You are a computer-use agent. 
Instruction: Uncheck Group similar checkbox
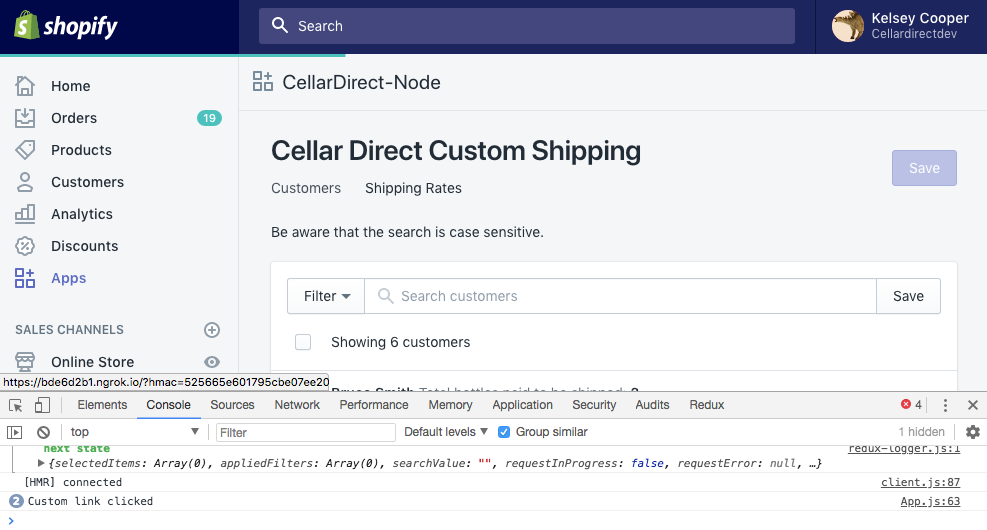tap(504, 432)
